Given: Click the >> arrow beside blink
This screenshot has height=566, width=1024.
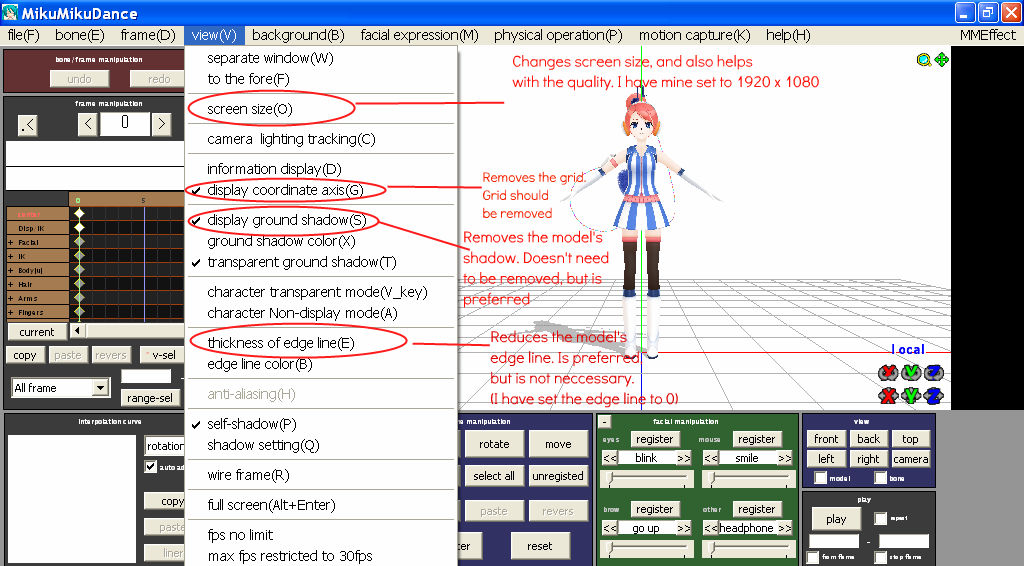Looking at the screenshot, I should point(684,458).
